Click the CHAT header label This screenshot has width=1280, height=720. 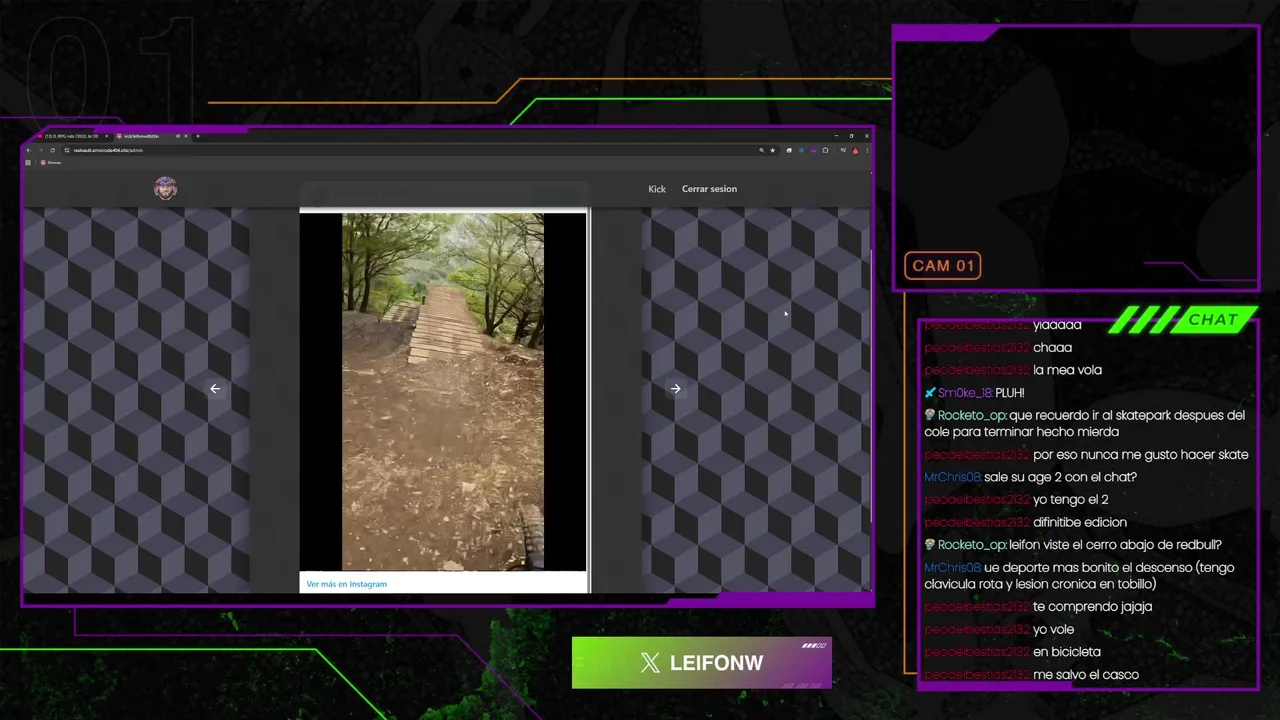pos(1213,319)
